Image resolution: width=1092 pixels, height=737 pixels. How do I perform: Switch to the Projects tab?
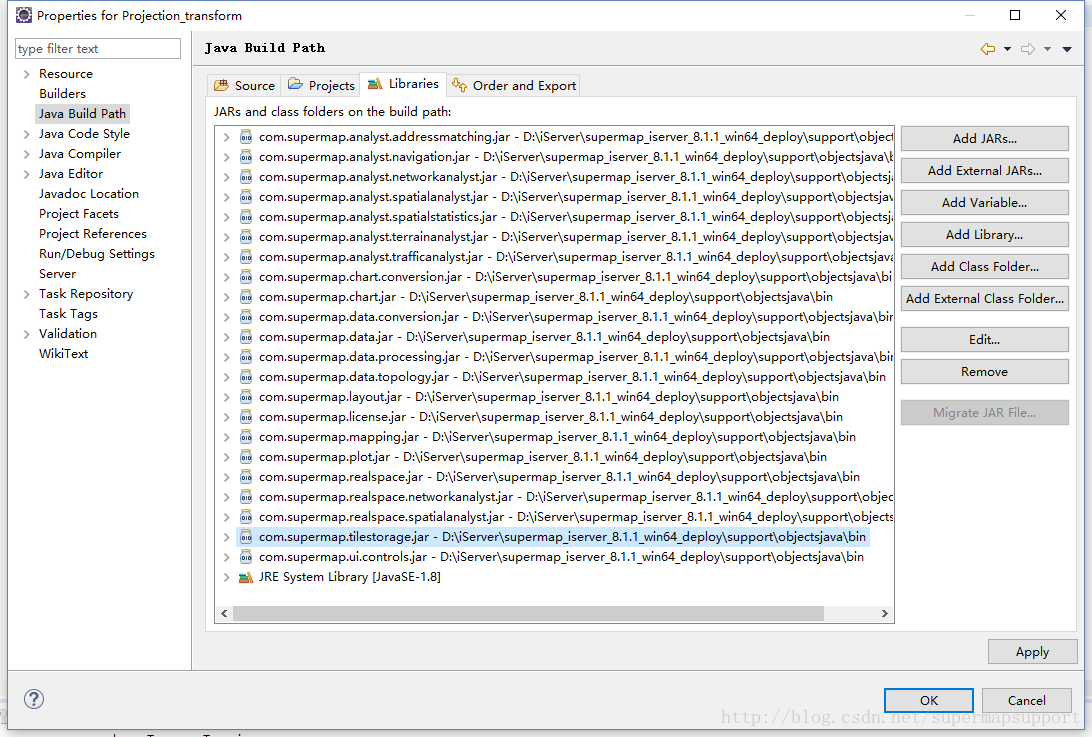[321, 85]
